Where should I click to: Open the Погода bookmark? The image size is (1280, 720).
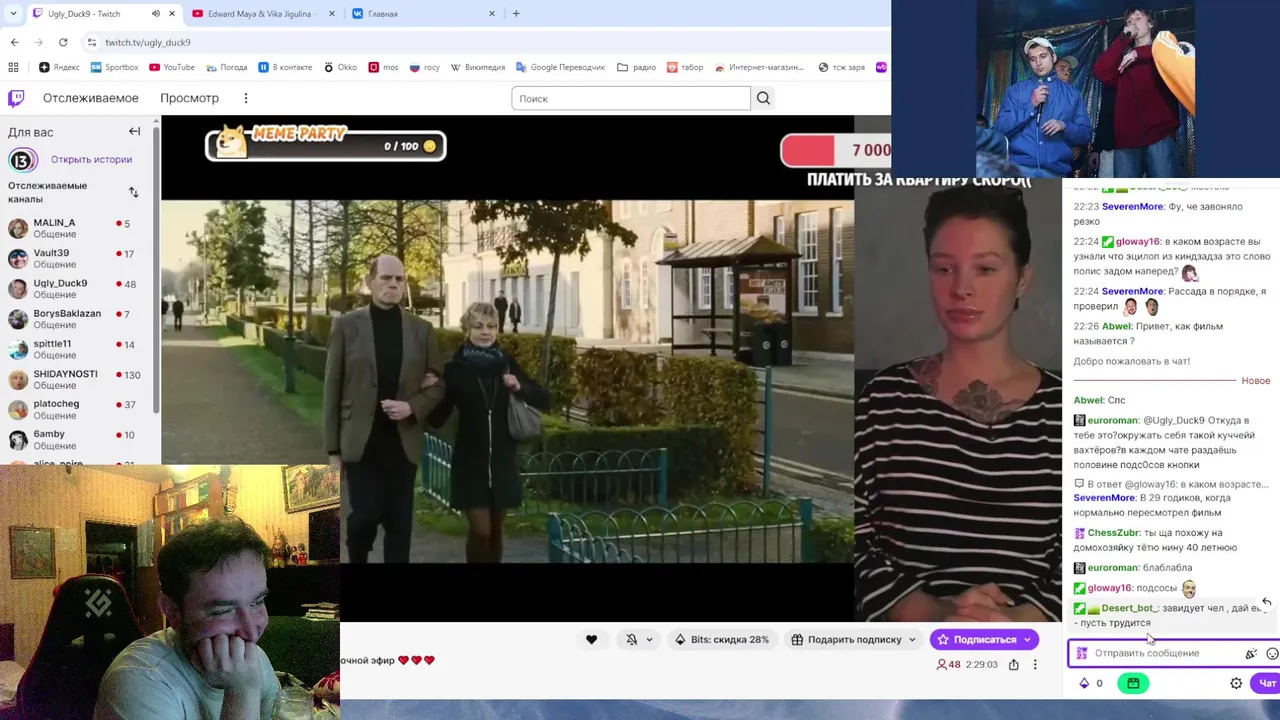[x=226, y=67]
